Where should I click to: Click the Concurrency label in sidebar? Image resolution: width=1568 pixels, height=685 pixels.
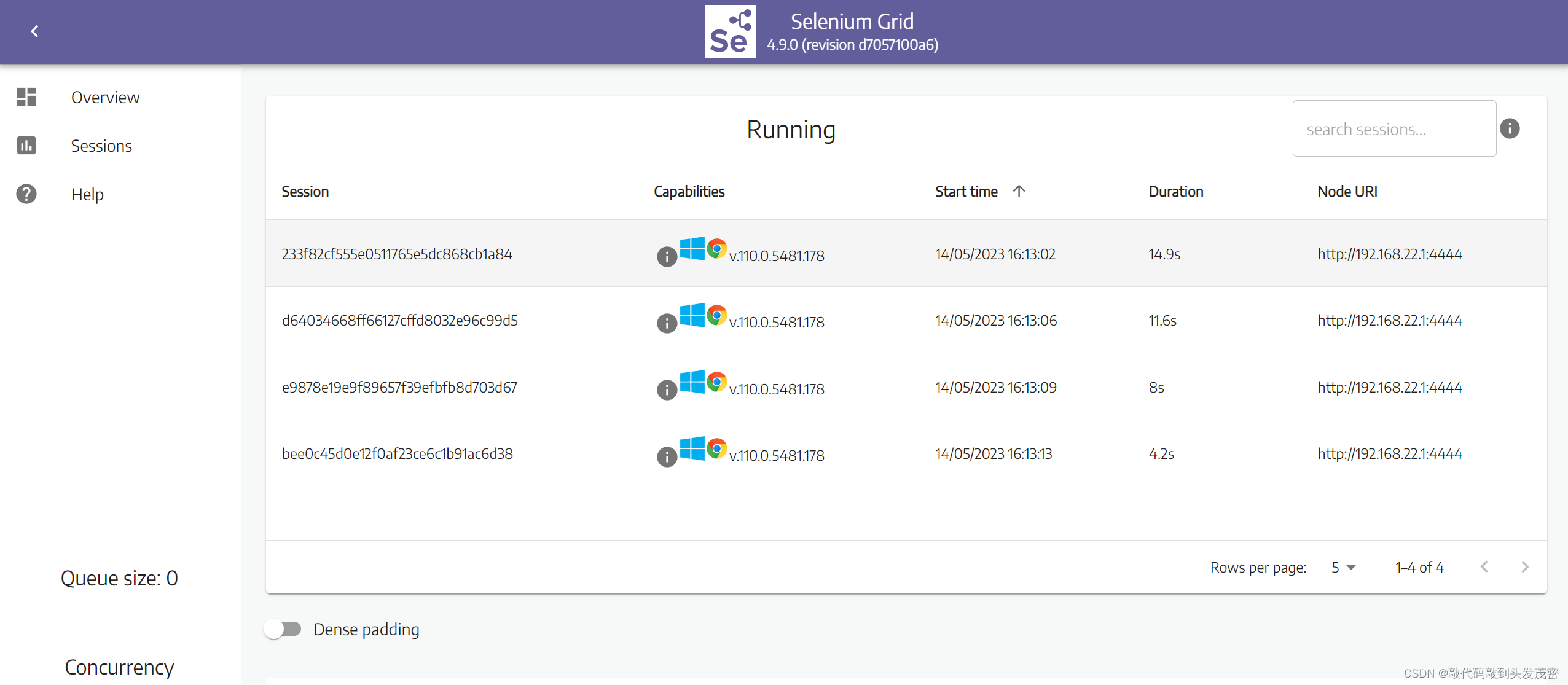click(x=119, y=667)
